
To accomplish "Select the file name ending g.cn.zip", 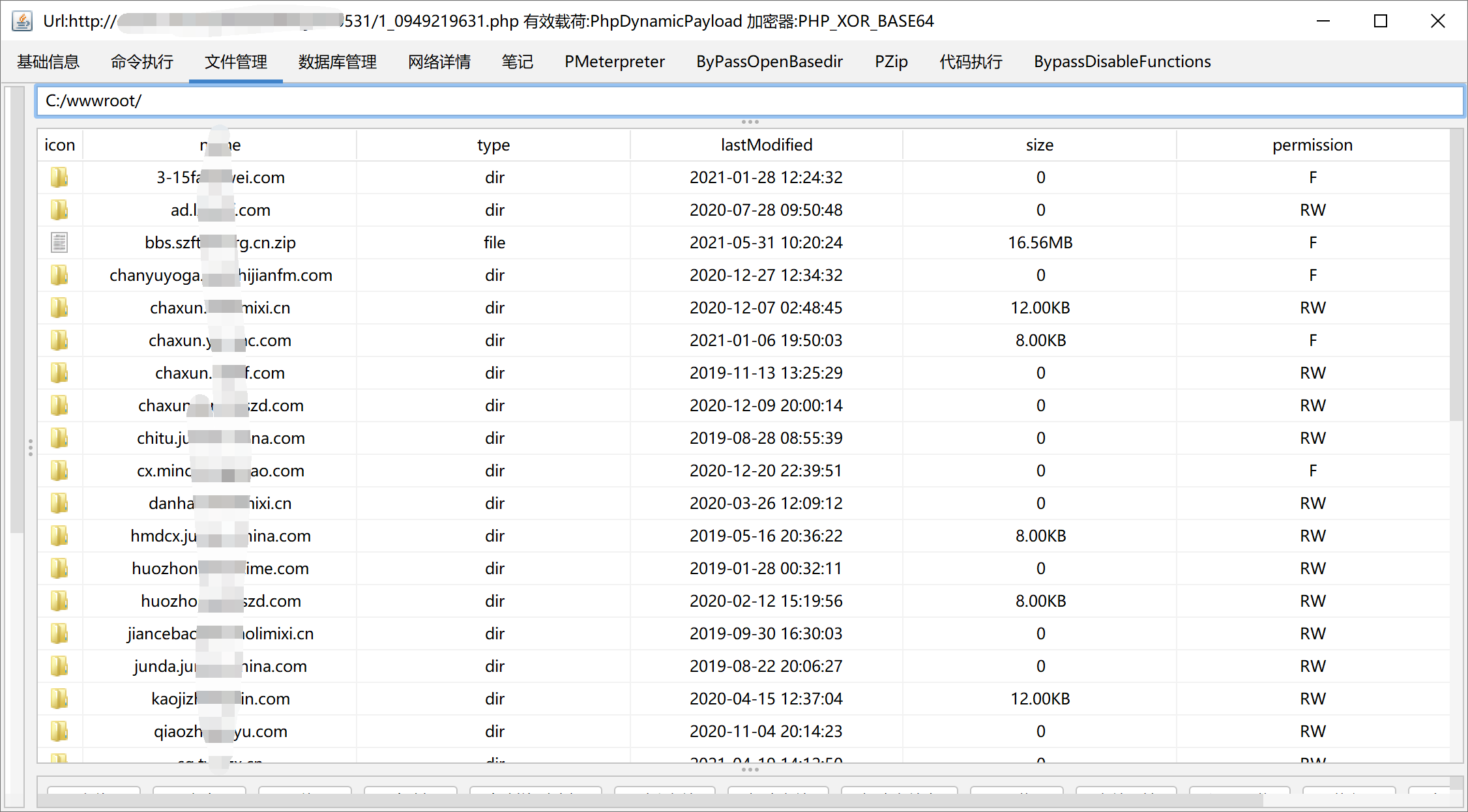I will [x=220, y=242].
